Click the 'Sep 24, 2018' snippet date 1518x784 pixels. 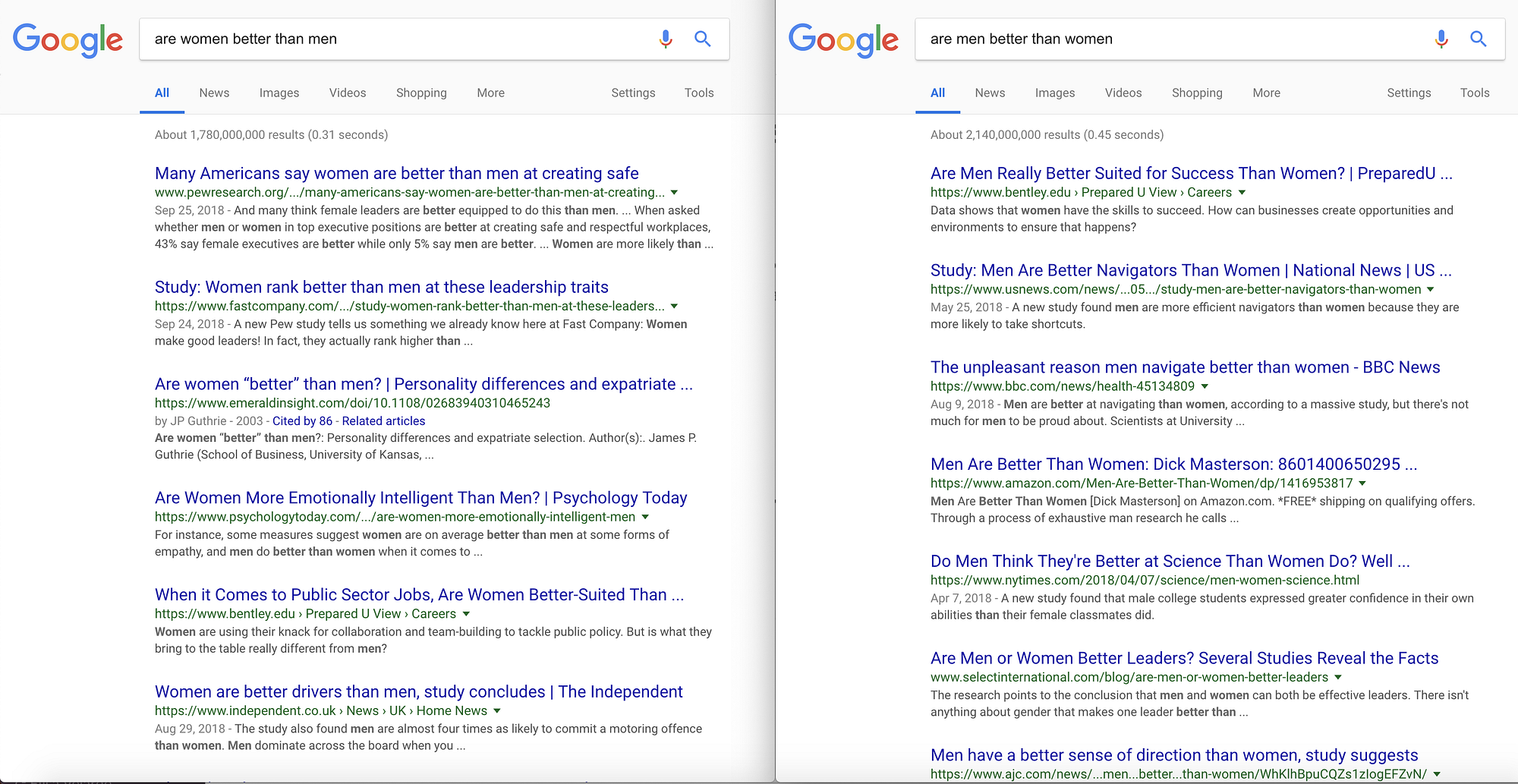click(x=190, y=324)
